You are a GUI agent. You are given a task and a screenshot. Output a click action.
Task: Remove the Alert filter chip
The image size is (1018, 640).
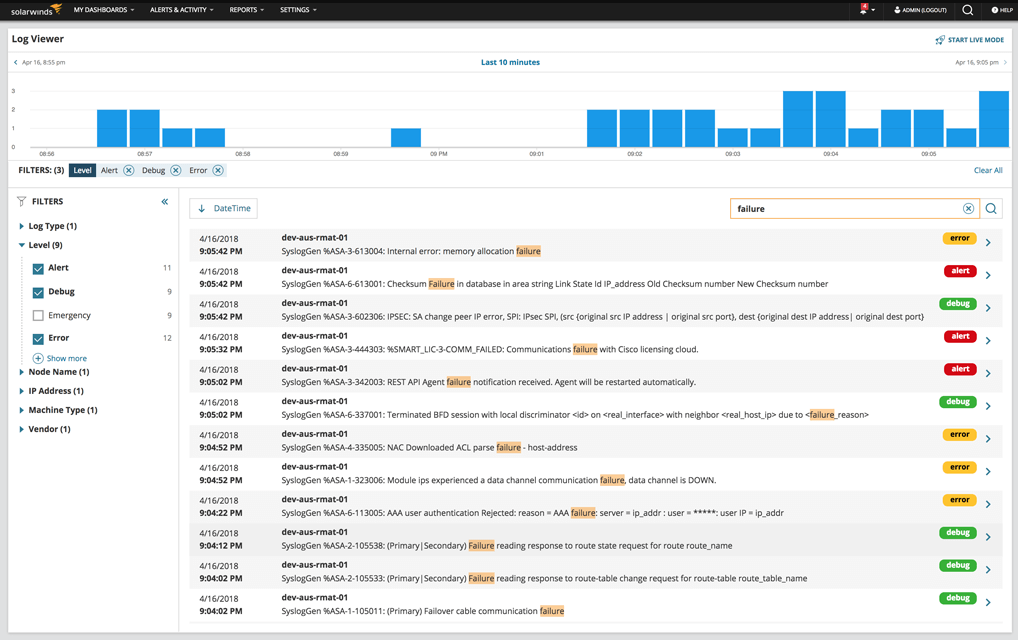pos(129,170)
